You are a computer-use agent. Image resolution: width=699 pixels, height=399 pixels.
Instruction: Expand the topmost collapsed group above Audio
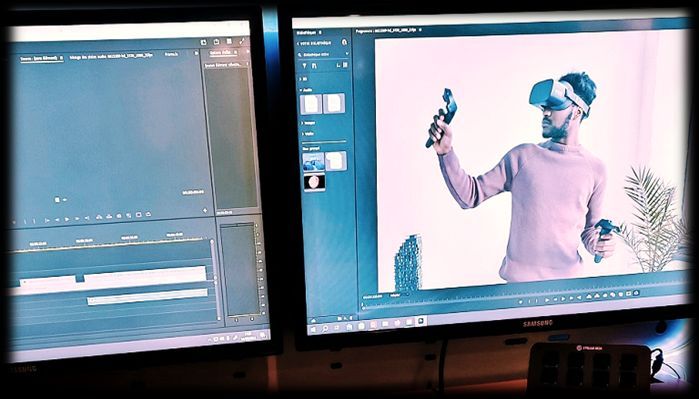point(301,79)
